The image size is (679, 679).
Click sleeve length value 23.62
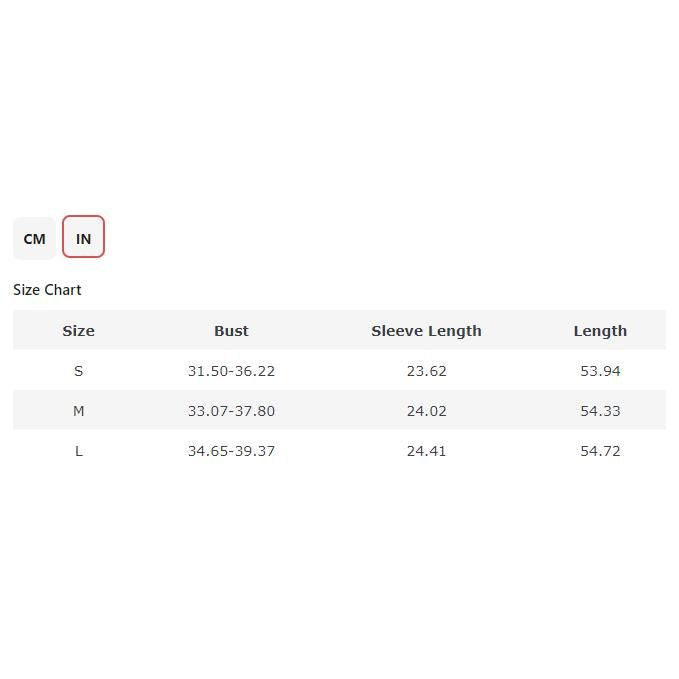426,371
